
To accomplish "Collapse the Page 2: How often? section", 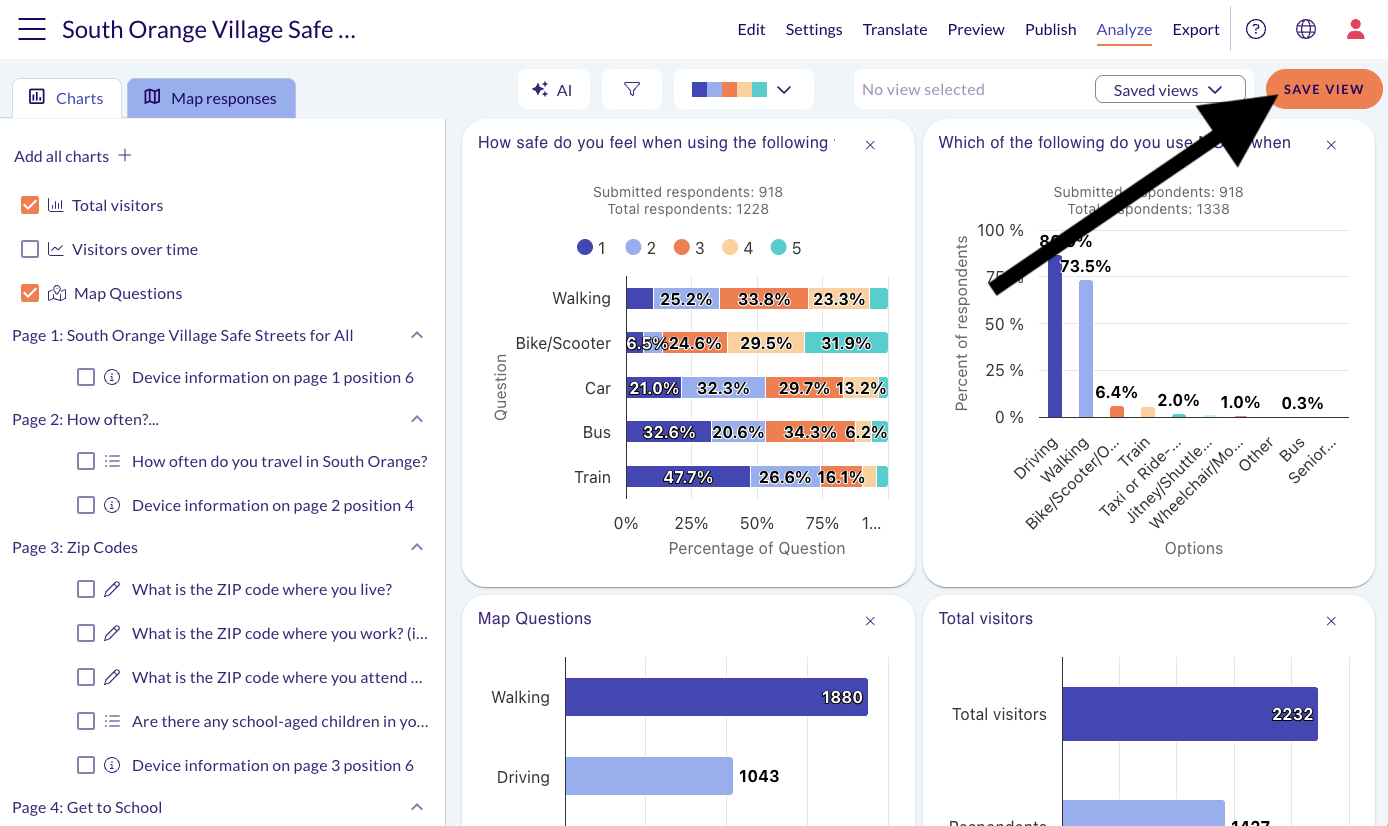I will click(x=417, y=419).
